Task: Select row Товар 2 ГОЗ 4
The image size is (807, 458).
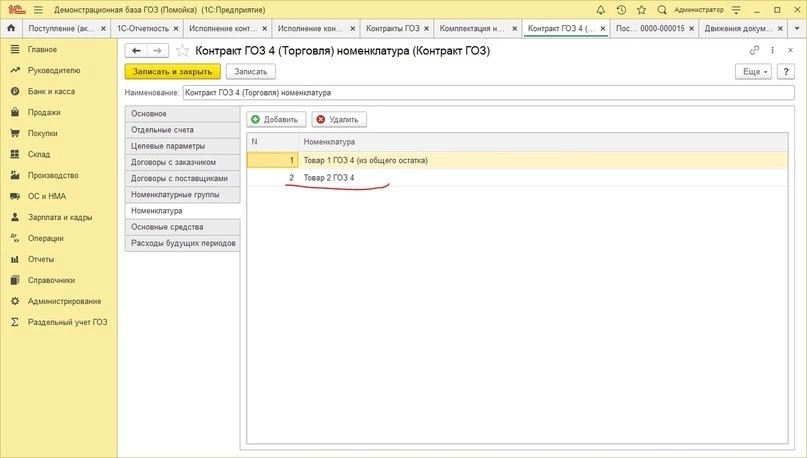Action: coord(517,178)
